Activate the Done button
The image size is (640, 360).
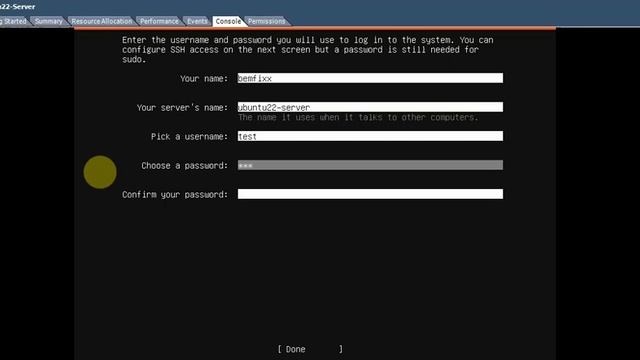click(310, 349)
